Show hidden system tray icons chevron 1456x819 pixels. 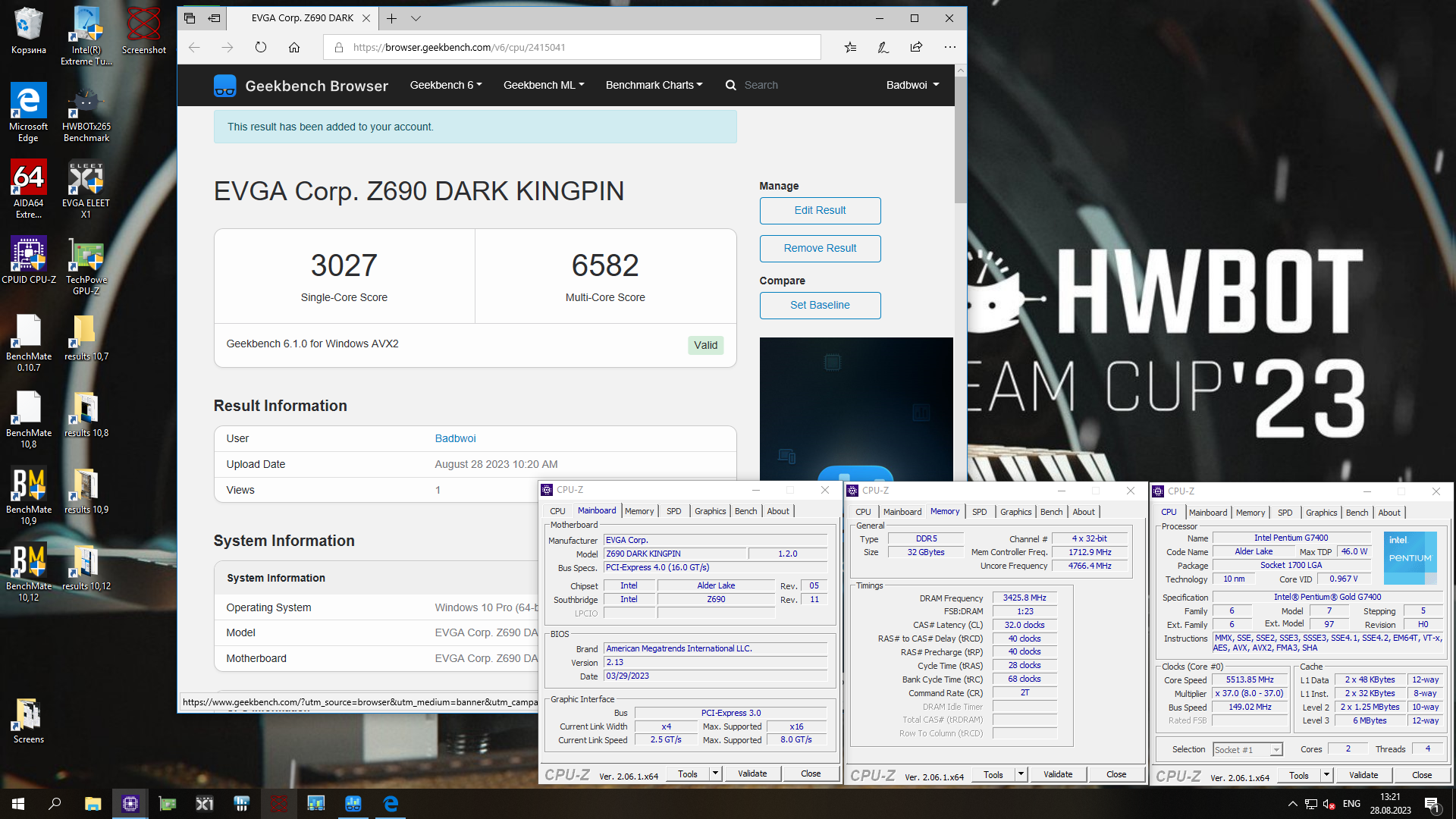[x=1292, y=804]
